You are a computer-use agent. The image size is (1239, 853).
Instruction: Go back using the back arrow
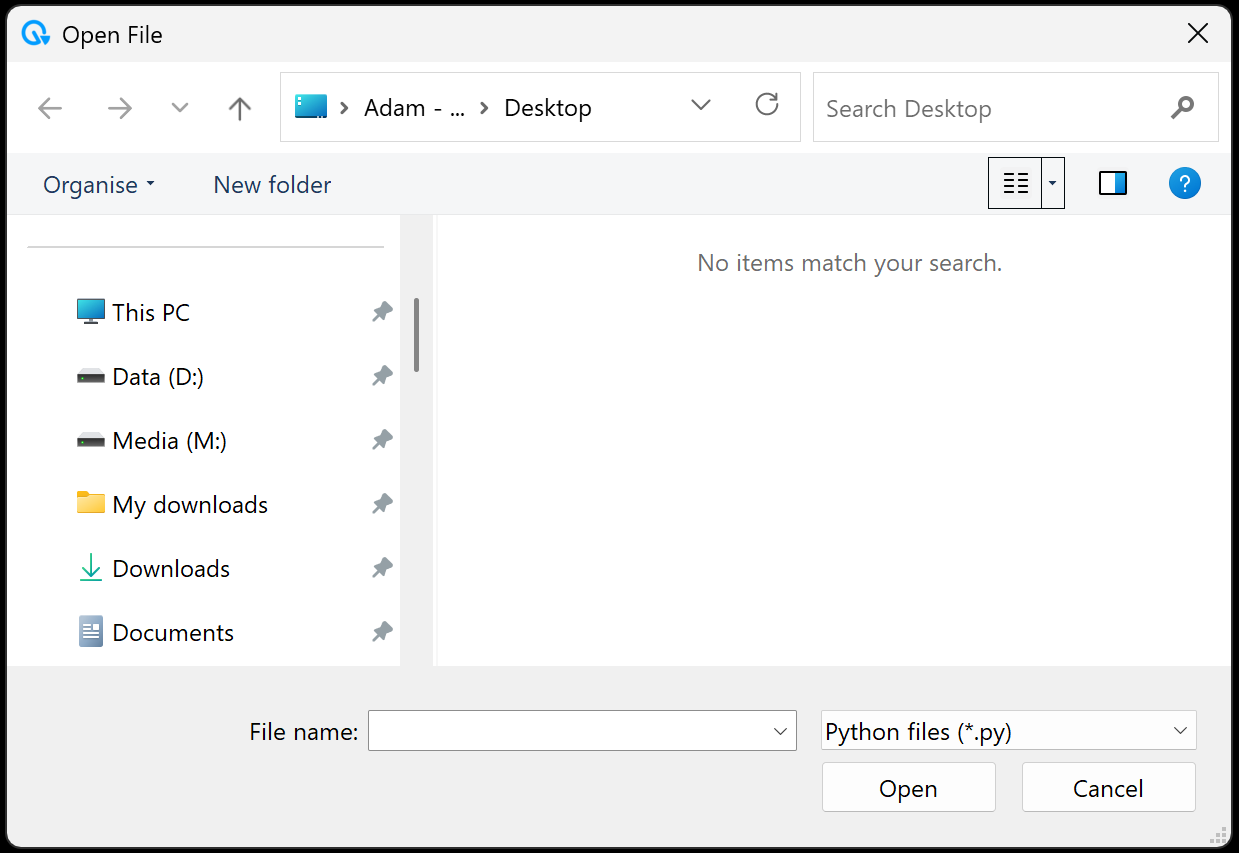(50, 108)
